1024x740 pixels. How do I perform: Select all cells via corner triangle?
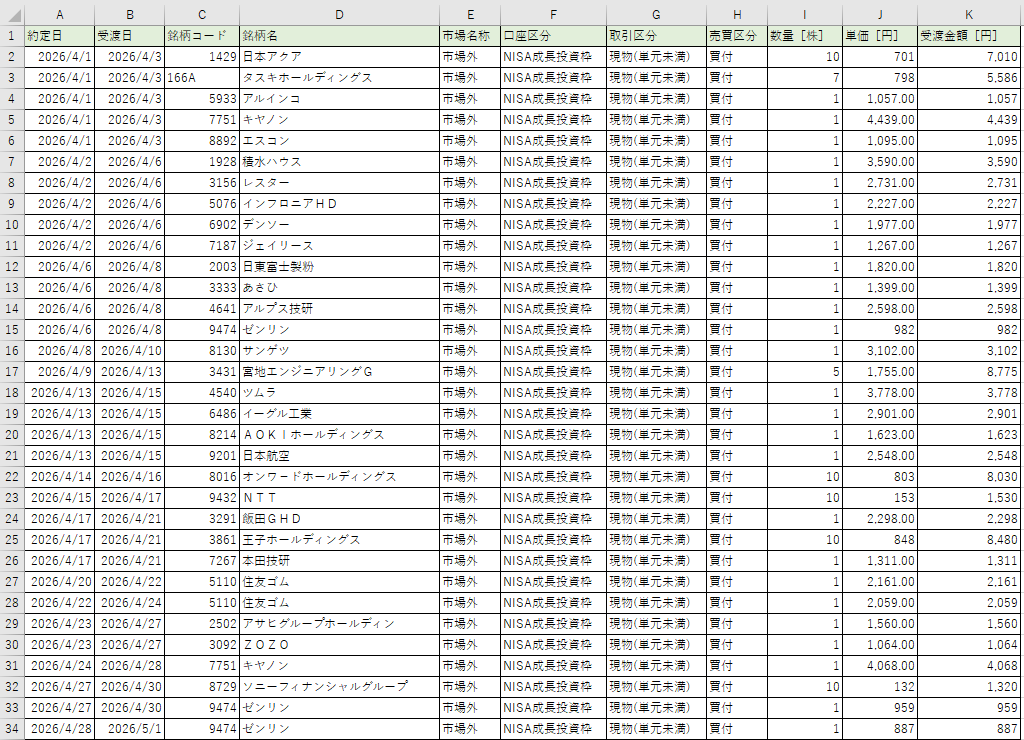point(12,14)
